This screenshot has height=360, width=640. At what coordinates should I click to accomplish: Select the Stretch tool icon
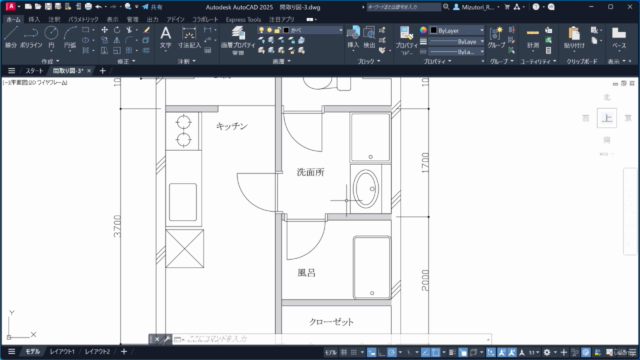[x=104, y=51]
